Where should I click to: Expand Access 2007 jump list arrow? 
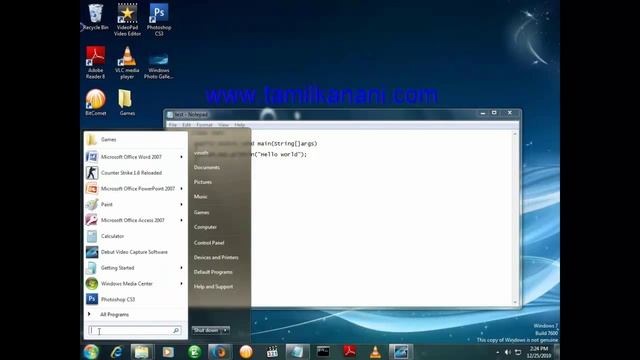coord(182,220)
